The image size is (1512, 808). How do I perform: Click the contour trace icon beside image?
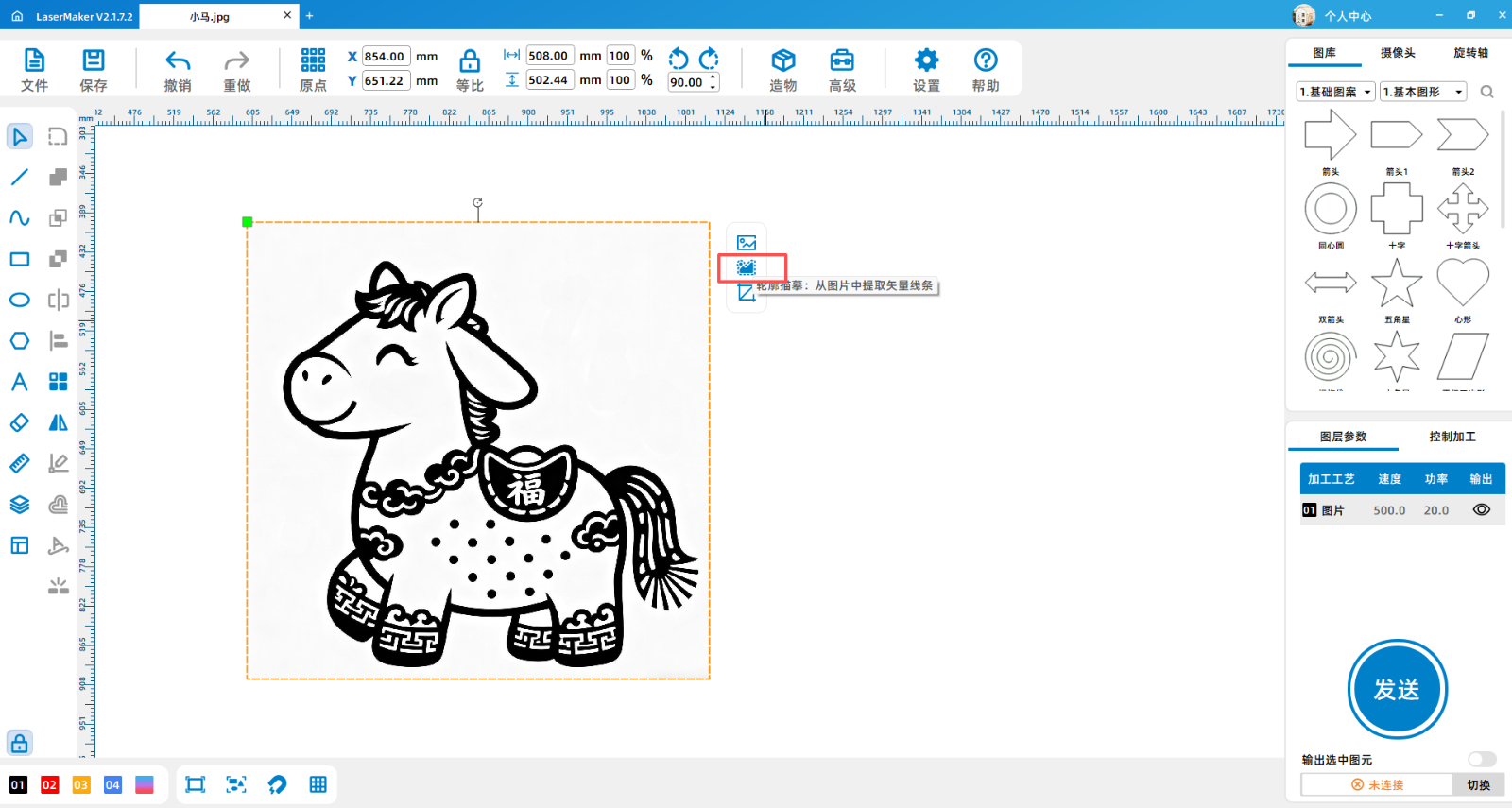point(747,267)
